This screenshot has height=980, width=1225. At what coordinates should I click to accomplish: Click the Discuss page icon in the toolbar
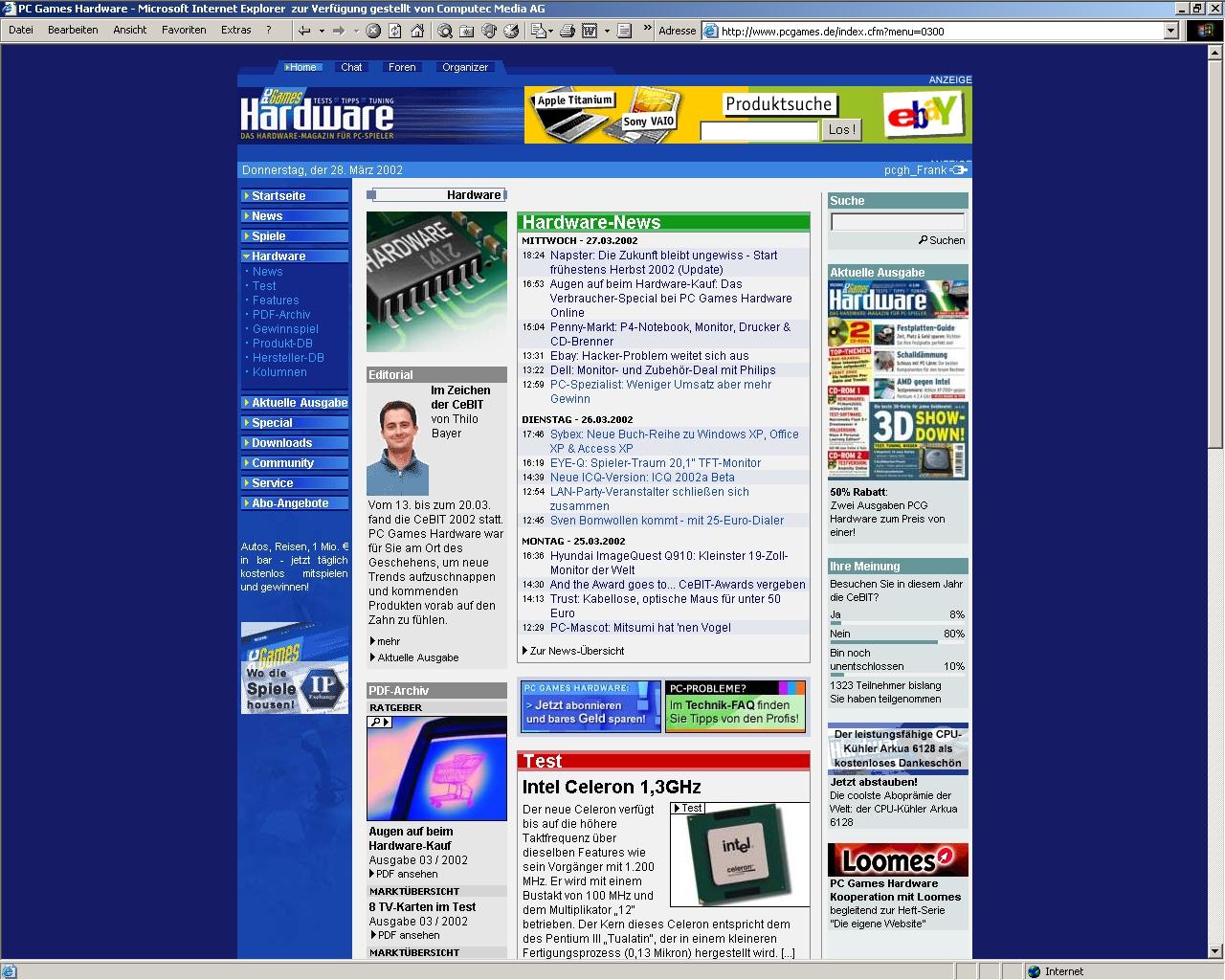click(624, 31)
